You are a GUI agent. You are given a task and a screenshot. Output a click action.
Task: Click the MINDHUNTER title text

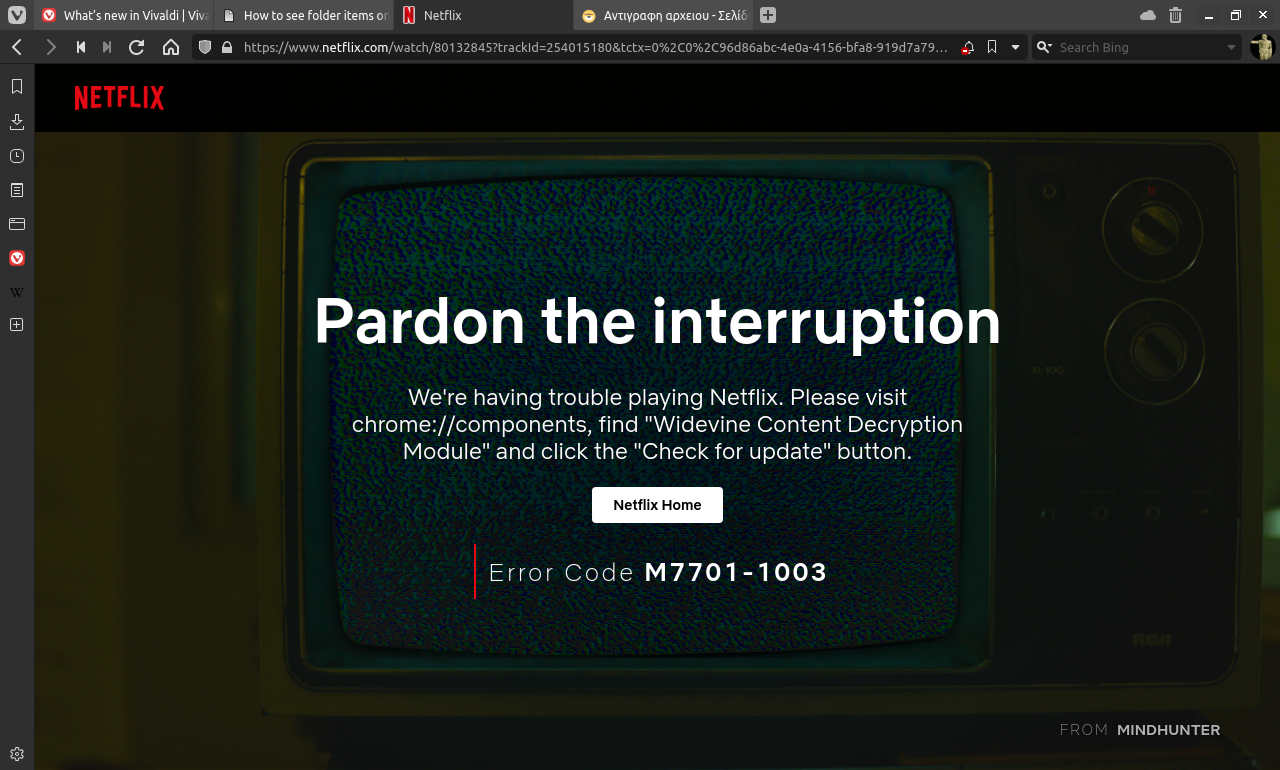tap(1169, 730)
